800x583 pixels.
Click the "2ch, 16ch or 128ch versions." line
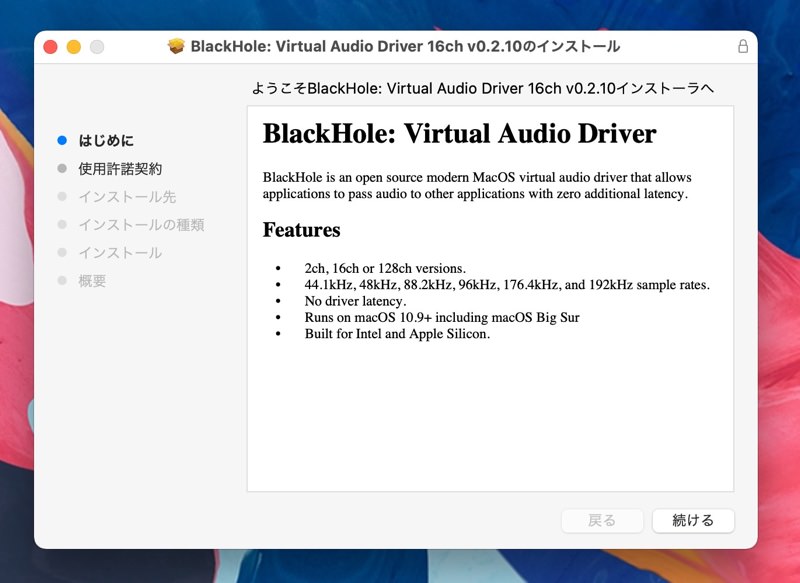coord(385,268)
